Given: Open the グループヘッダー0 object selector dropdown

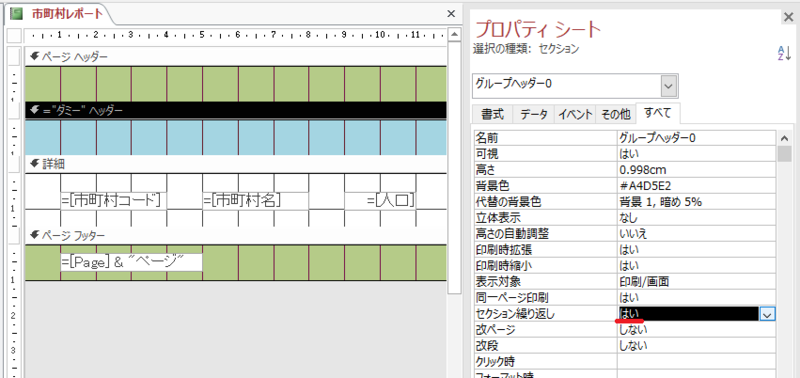Looking at the screenshot, I should click(669, 86).
